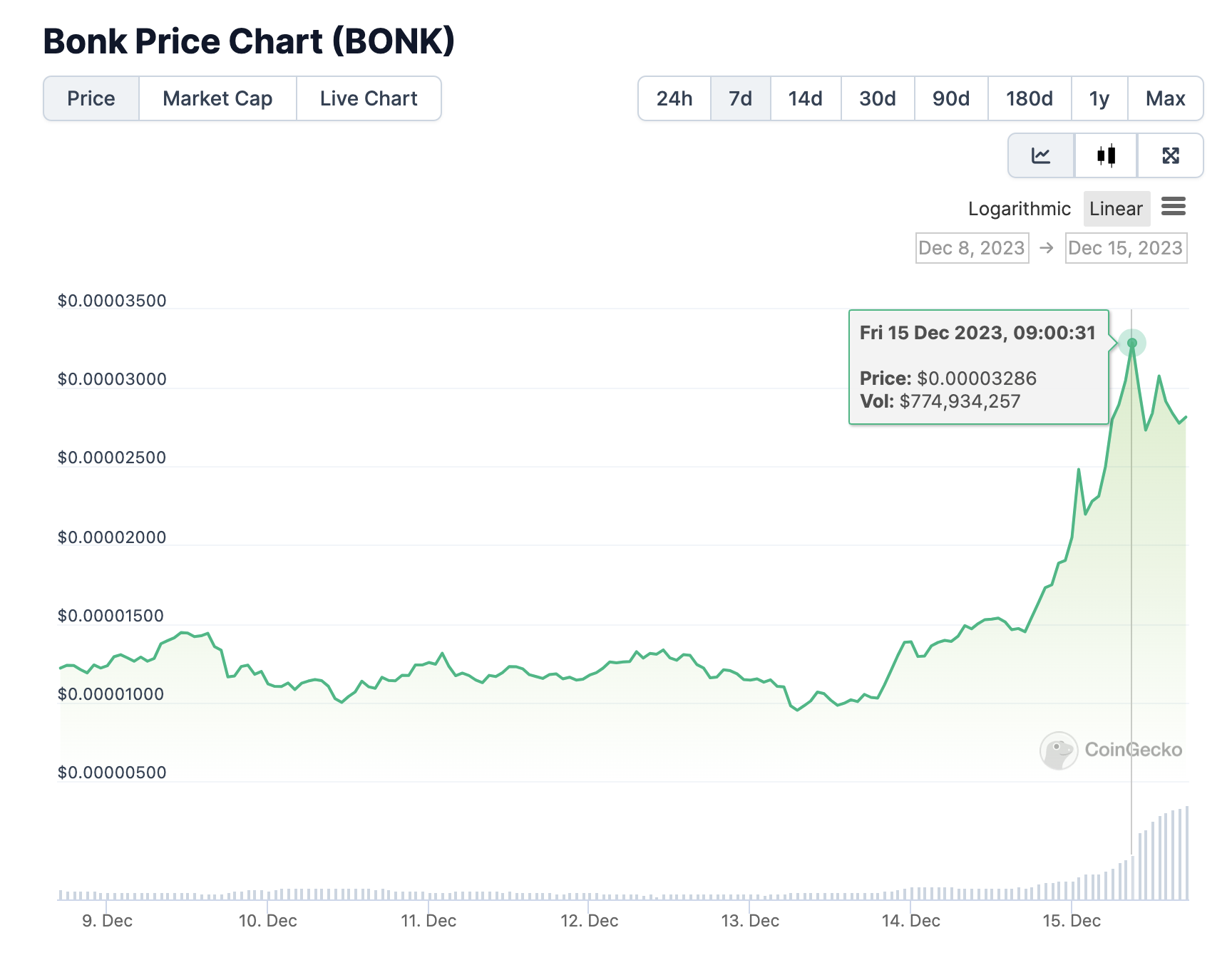This screenshot has height=965, width=1232.
Task: Switch to line chart view icon
Action: 1040,155
